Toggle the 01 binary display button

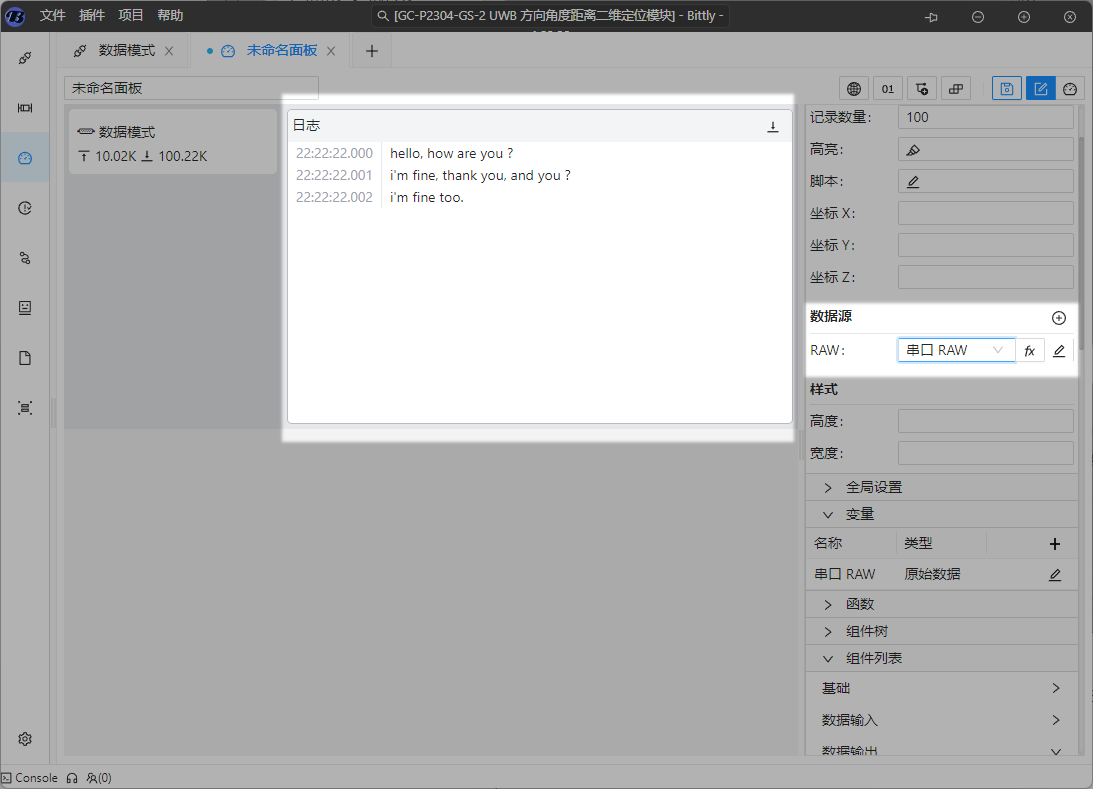point(888,88)
